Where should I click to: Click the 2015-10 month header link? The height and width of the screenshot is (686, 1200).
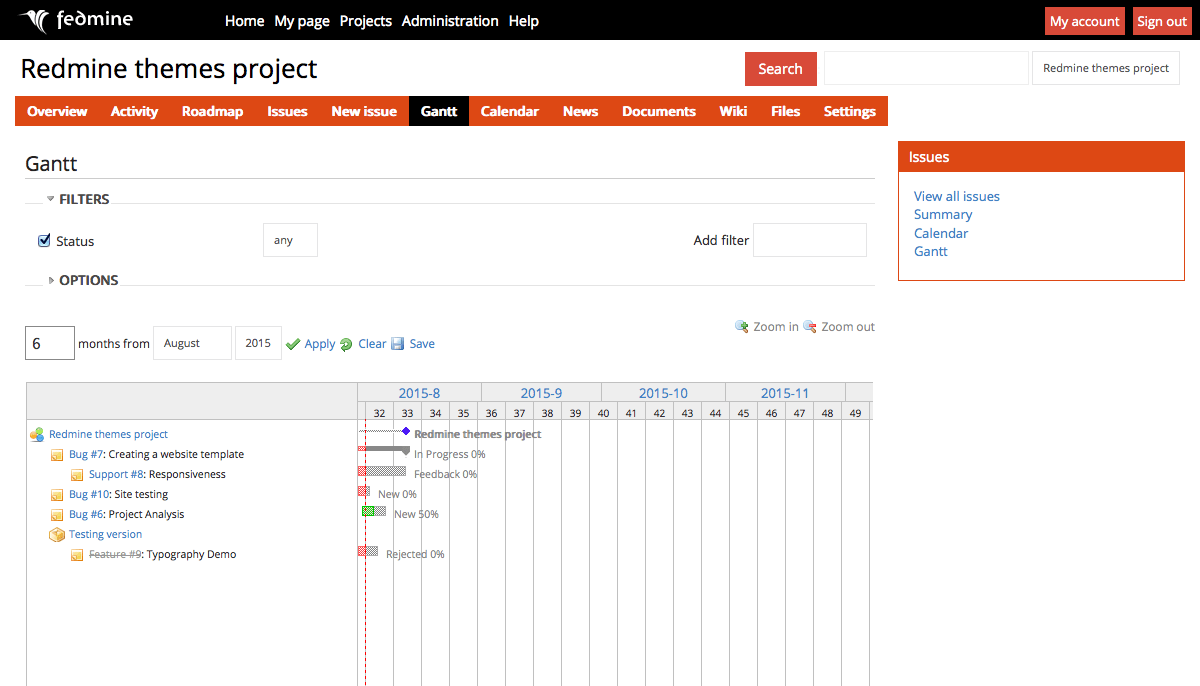[x=663, y=393]
